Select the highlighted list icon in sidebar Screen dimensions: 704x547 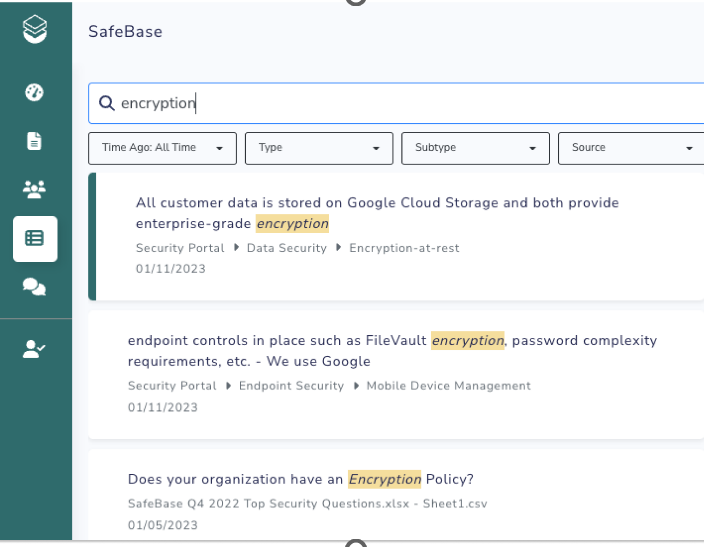tap(35, 239)
